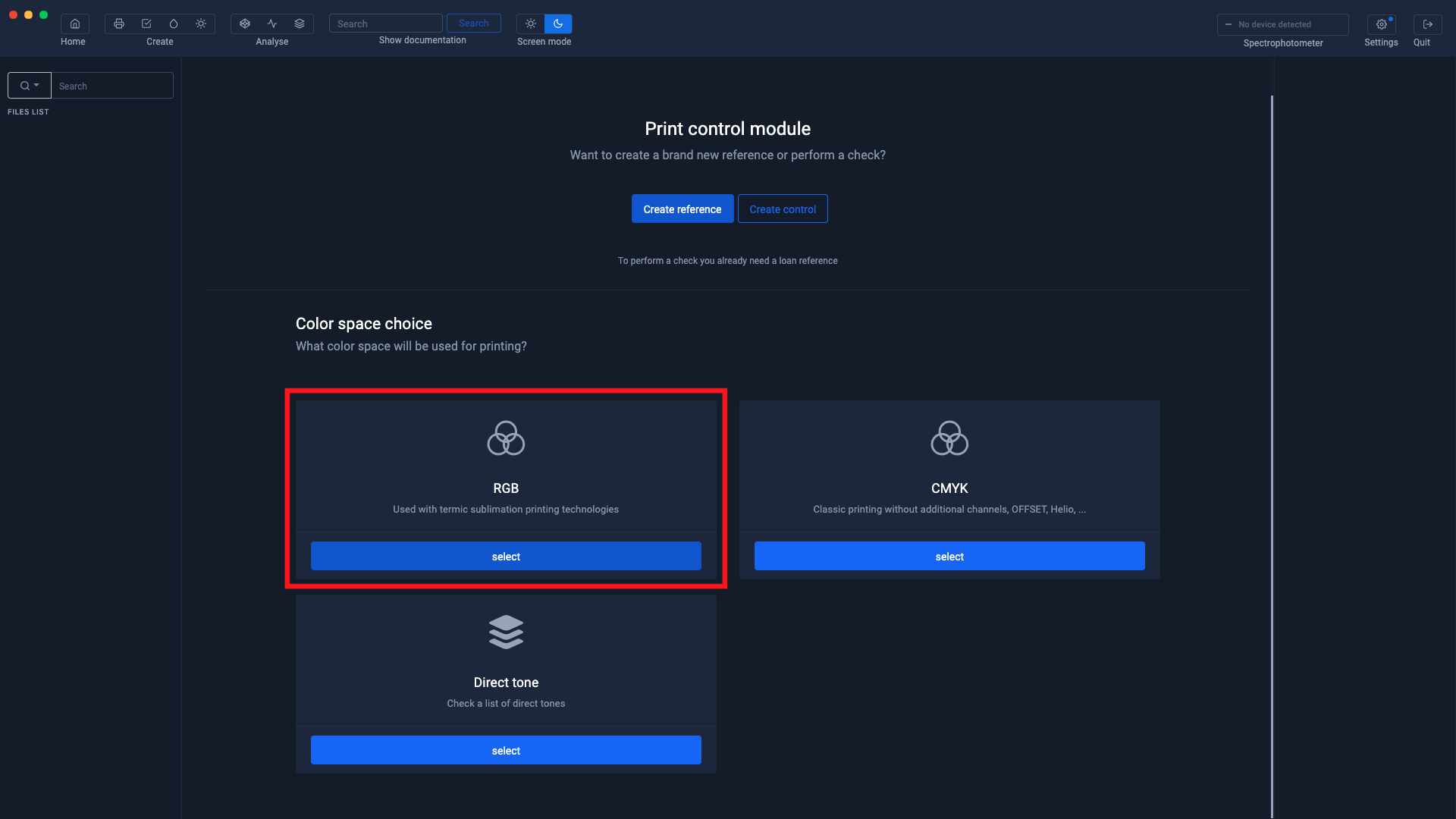Click the Direct tone card title
Viewport: 1456px width, 819px height.
tap(506, 682)
